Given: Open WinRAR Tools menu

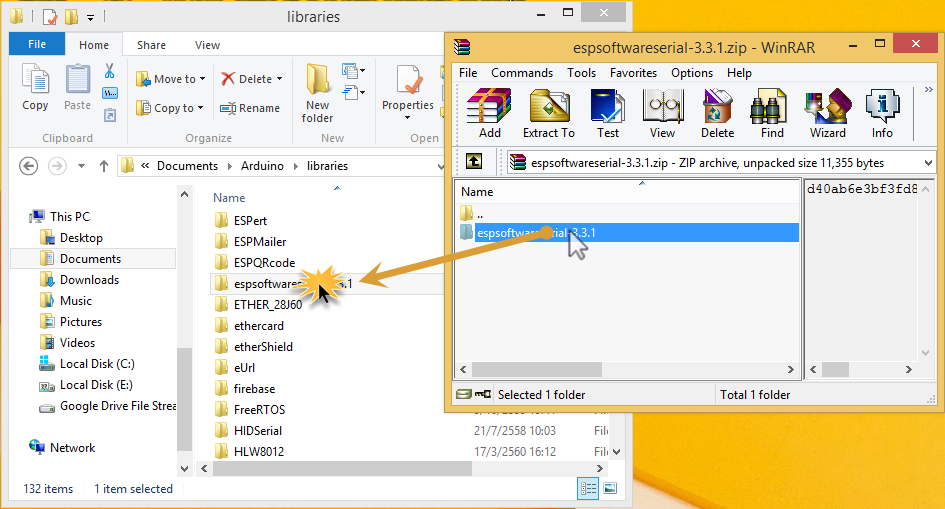Looking at the screenshot, I should [x=581, y=73].
